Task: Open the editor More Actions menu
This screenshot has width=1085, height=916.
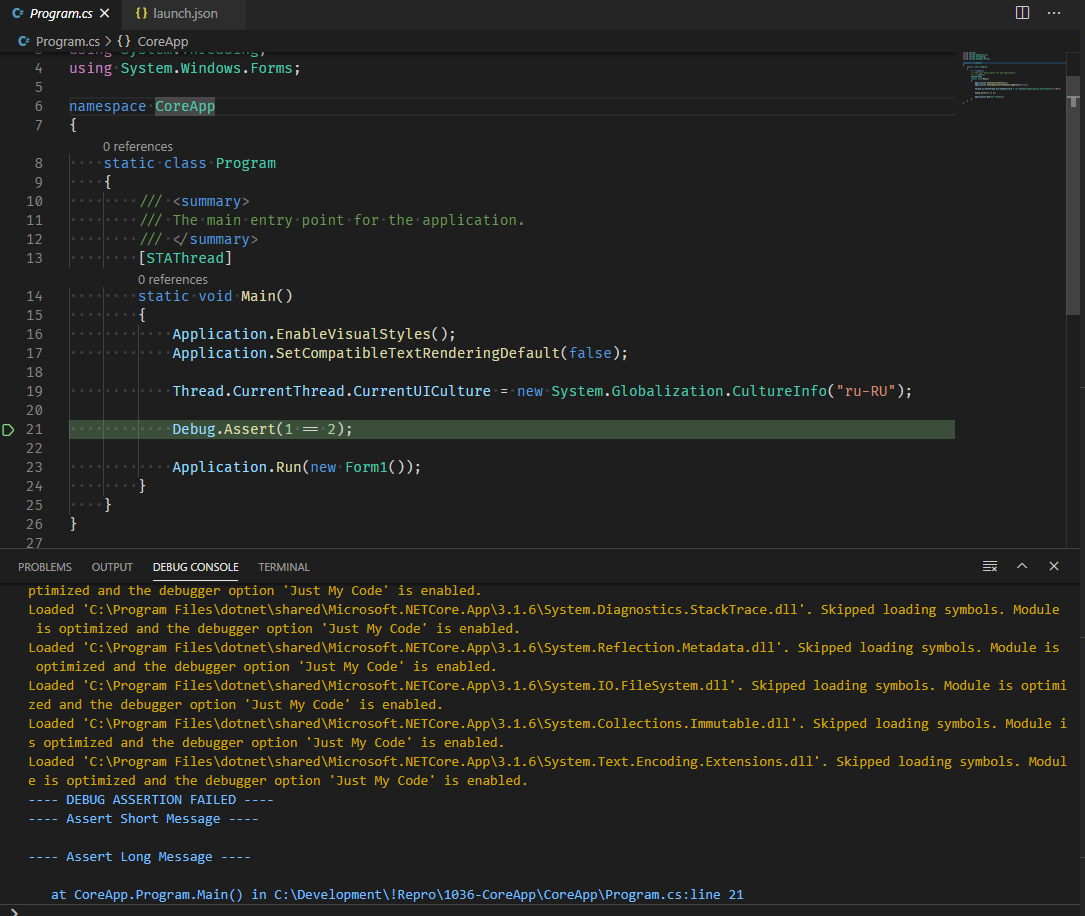Action: tap(1054, 13)
